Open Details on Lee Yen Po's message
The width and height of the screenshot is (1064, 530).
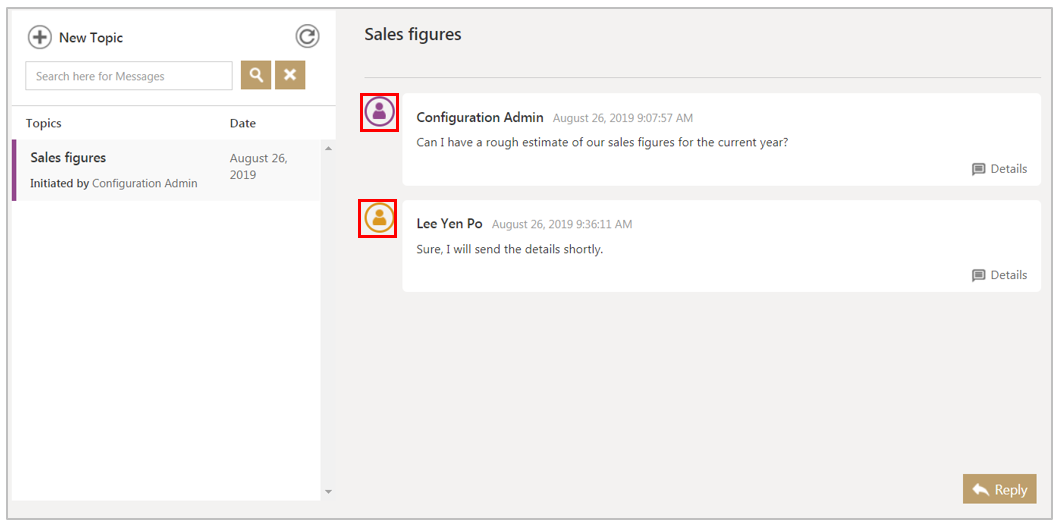(x=999, y=275)
